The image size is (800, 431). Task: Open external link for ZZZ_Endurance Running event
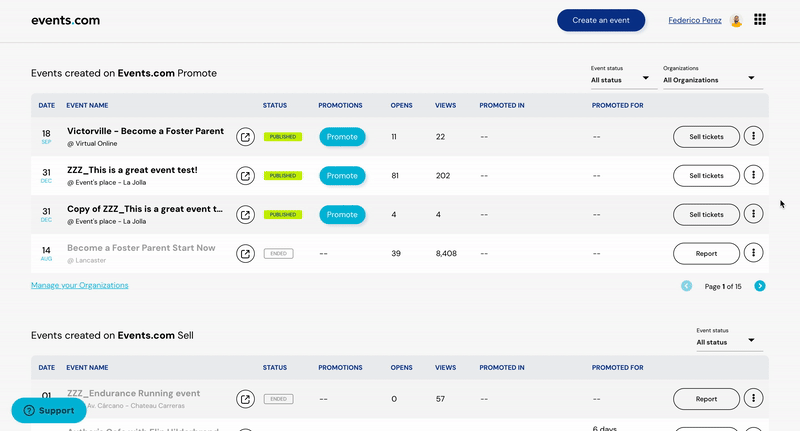[245, 399]
